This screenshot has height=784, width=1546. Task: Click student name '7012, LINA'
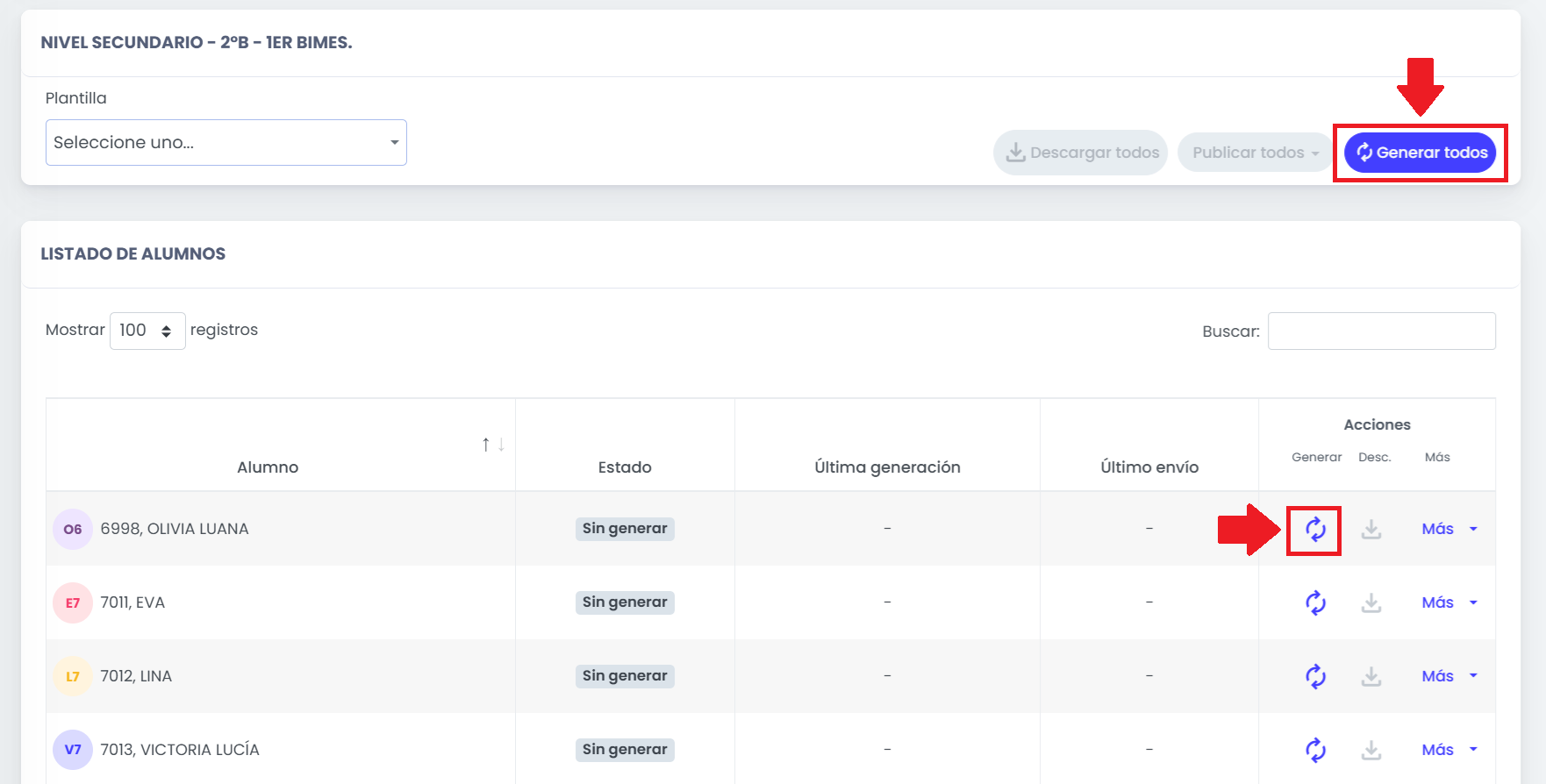pos(136,676)
